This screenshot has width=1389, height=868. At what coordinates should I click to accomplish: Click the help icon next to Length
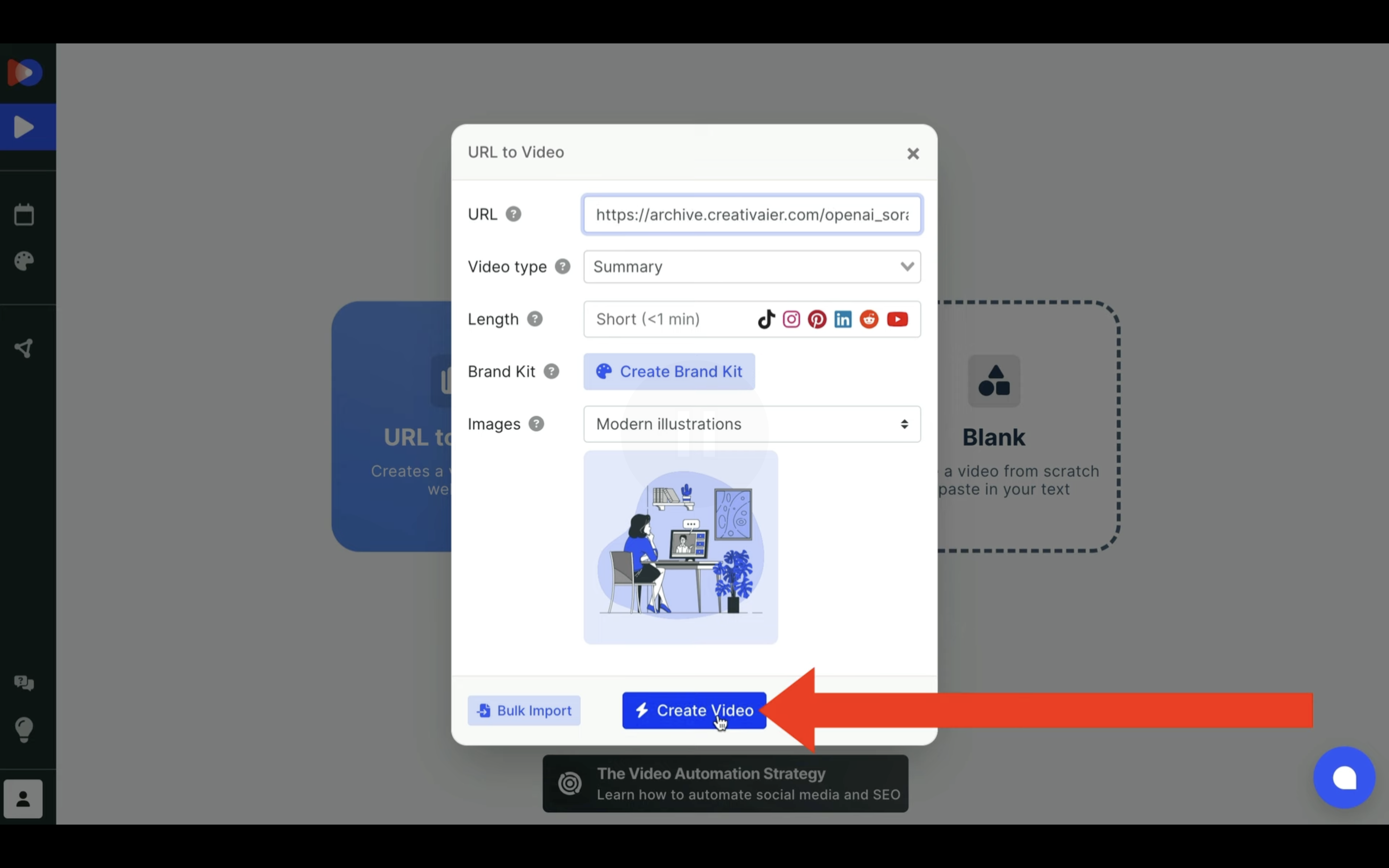click(534, 319)
